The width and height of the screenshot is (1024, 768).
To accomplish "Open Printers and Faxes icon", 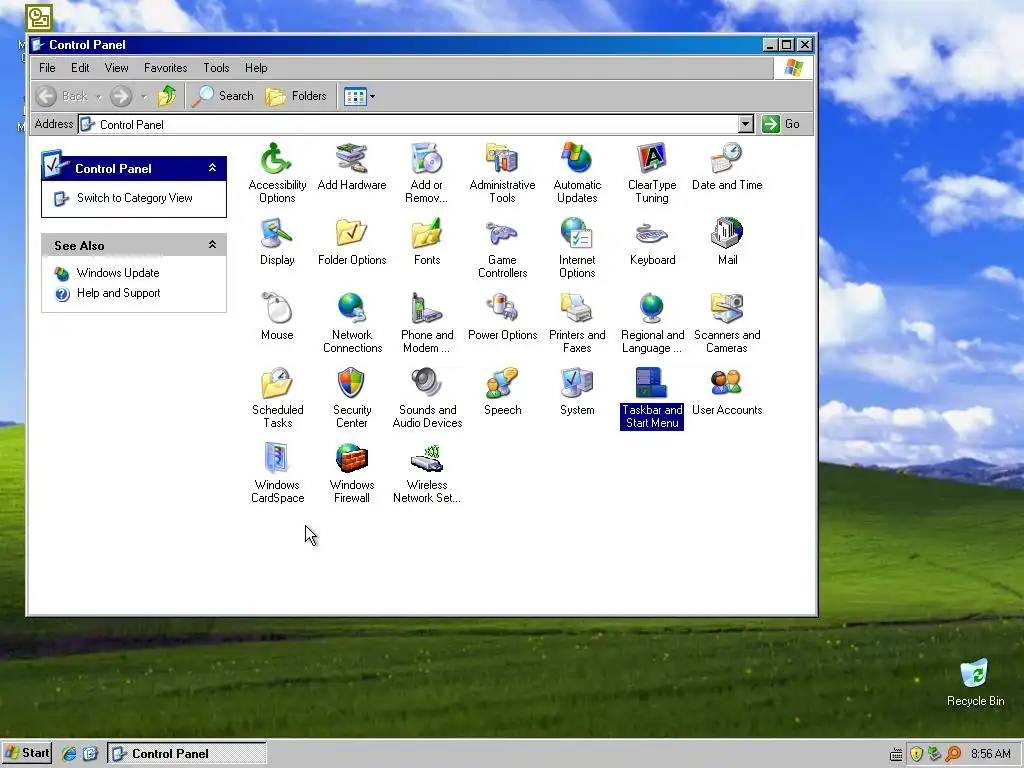I will tap(577, 309).
